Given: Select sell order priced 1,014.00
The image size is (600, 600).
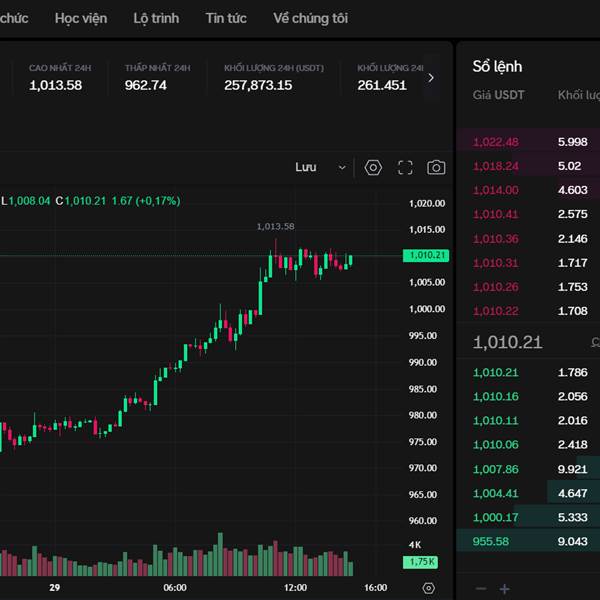Looking at the screenshot, I should click(x=495, y=190).
